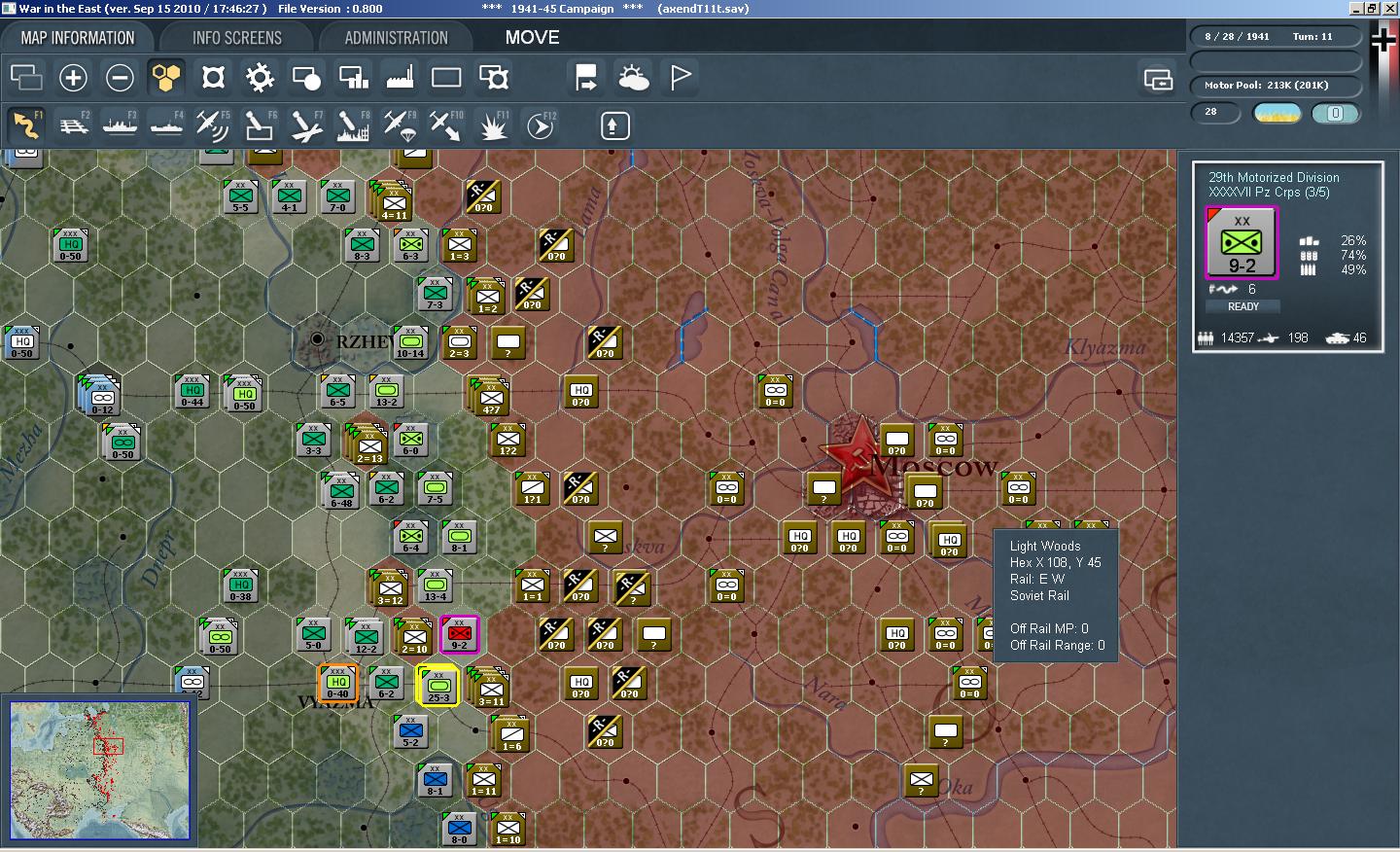Viewport: 1400px width, 852px height.
Task: Click the rectangle with bar chart icon
Action: coord(353,78)
